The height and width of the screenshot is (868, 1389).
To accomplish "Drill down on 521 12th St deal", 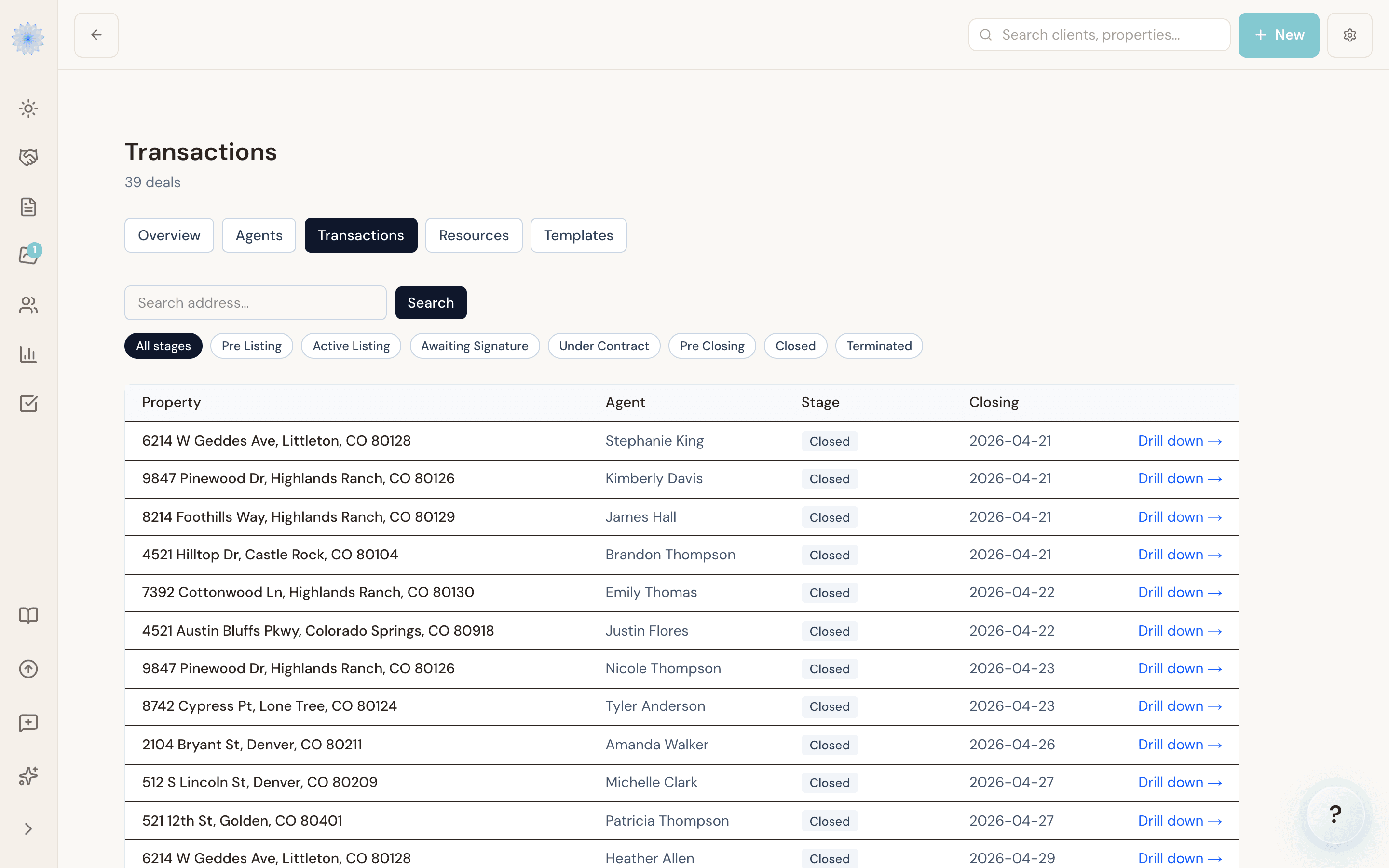I will (x=1180, y=821).
